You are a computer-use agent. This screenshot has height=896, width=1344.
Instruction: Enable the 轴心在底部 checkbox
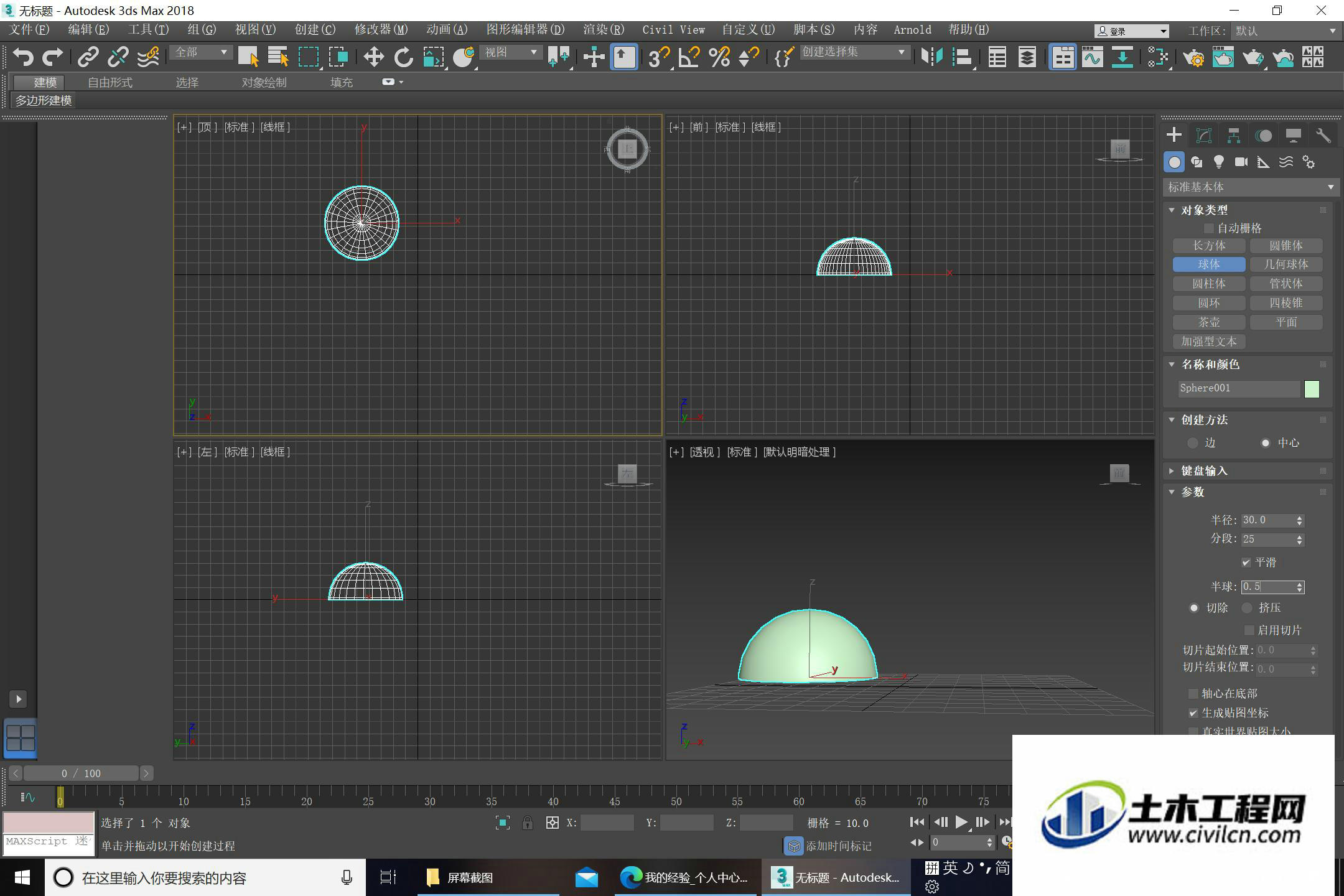coord(1193,693)
